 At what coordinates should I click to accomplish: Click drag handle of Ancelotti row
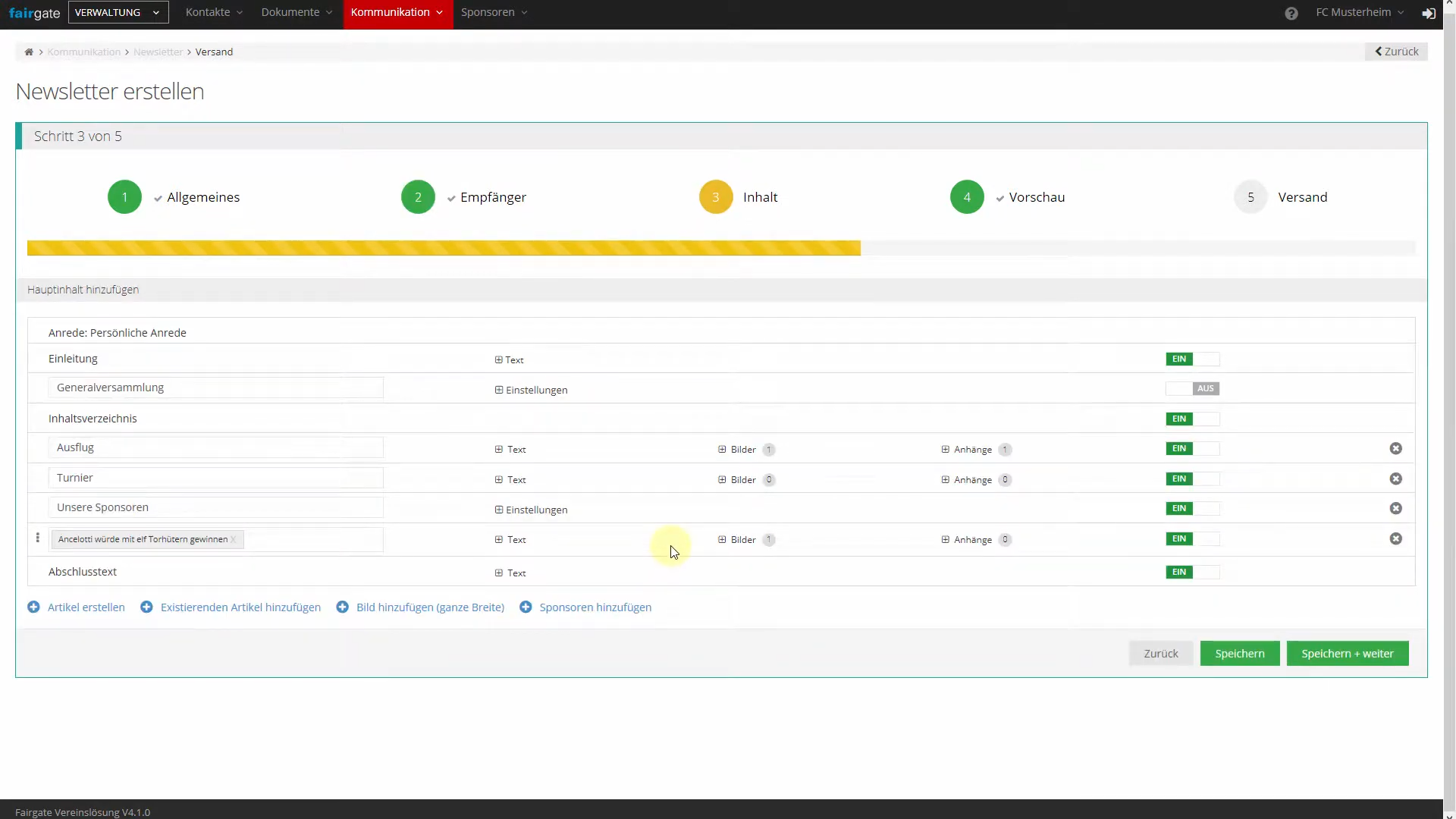[x=38, y=538]
